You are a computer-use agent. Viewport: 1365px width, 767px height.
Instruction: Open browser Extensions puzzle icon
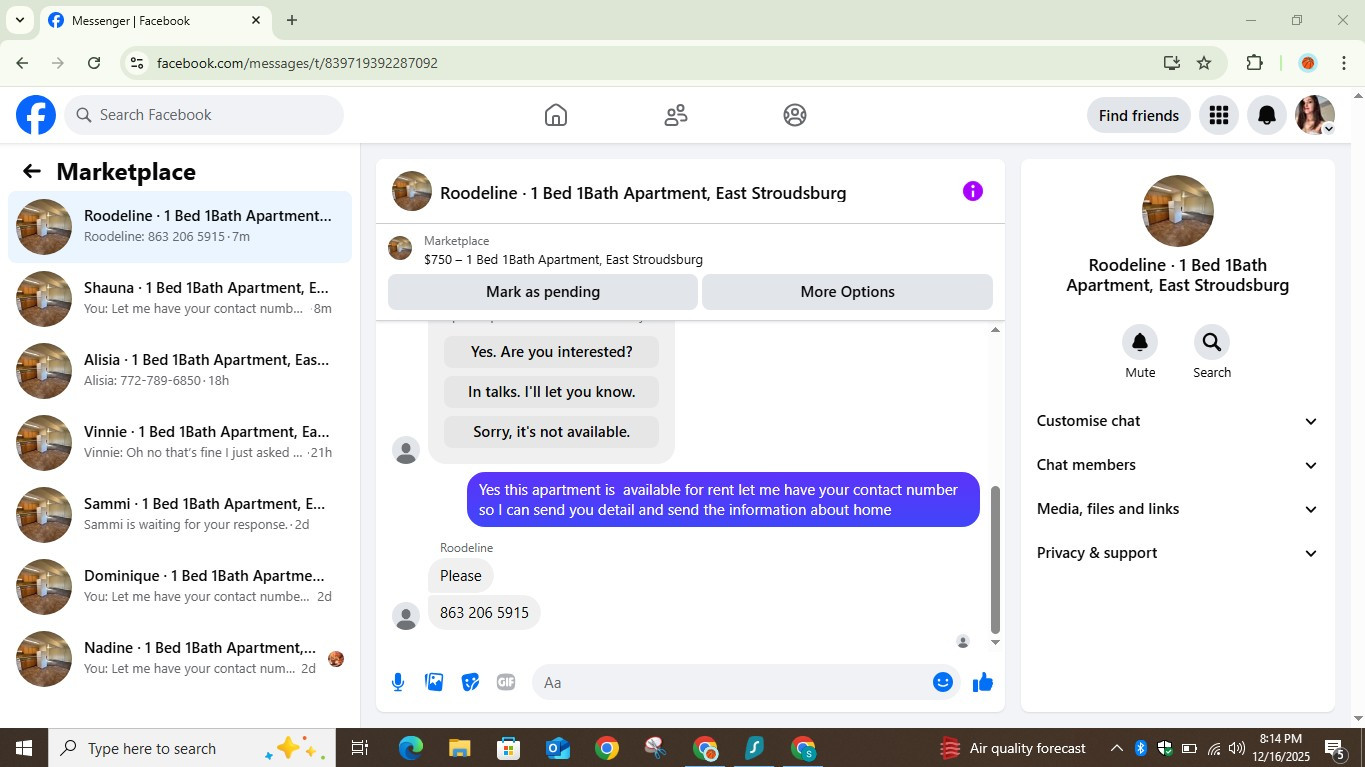pyautogui.click(x=1254, y=63)
